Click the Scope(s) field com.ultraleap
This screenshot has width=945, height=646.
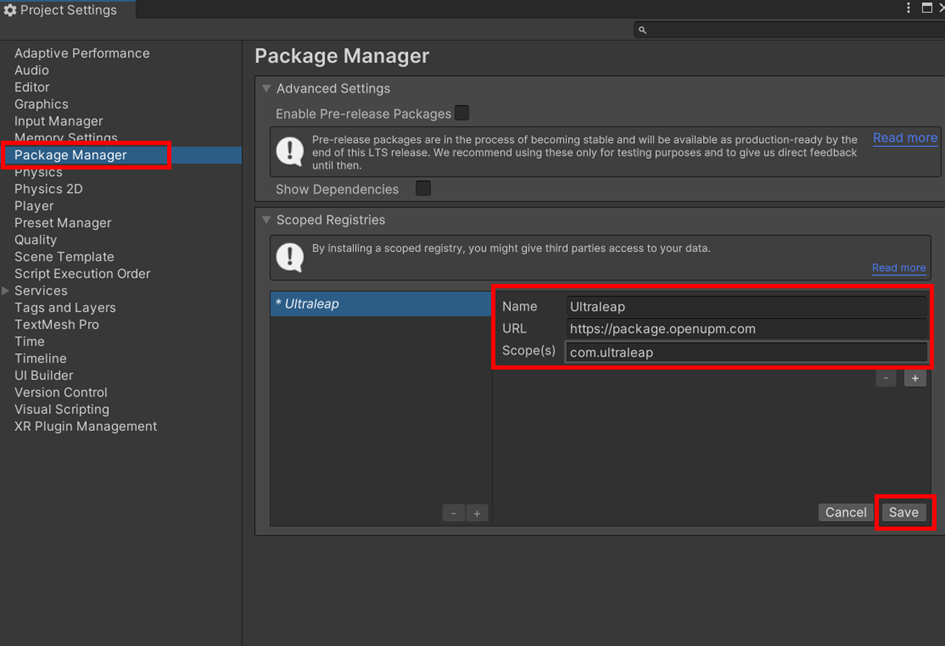click(746, 352)
